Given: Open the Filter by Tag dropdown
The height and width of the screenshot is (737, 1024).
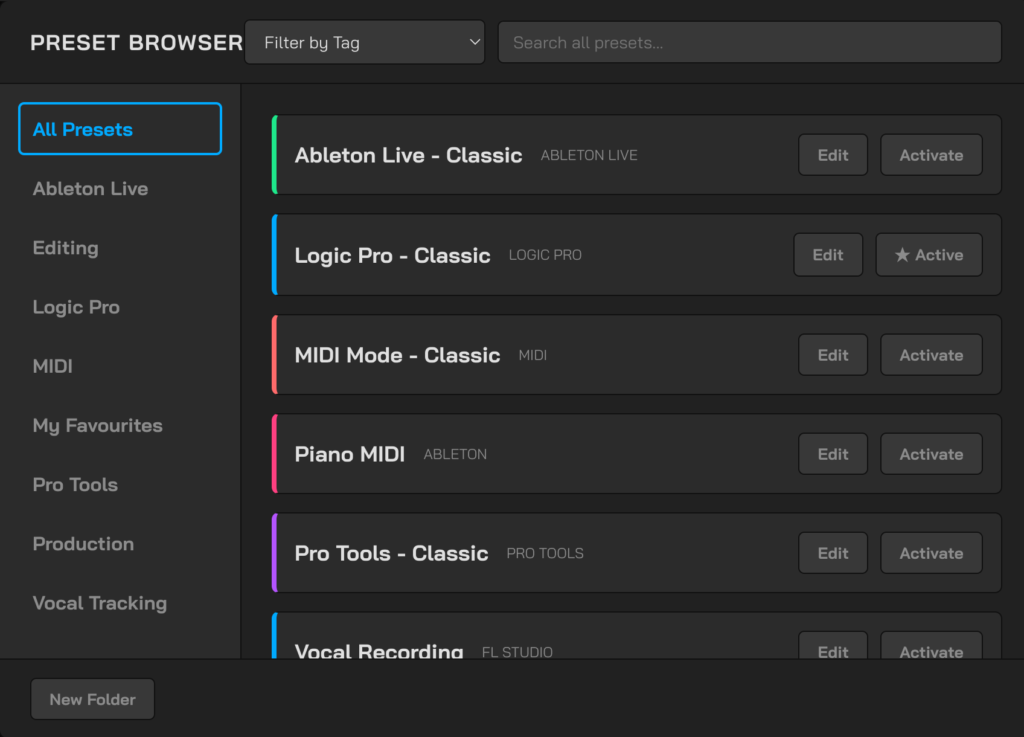Looking at the screenshot, I should point(364,43).
